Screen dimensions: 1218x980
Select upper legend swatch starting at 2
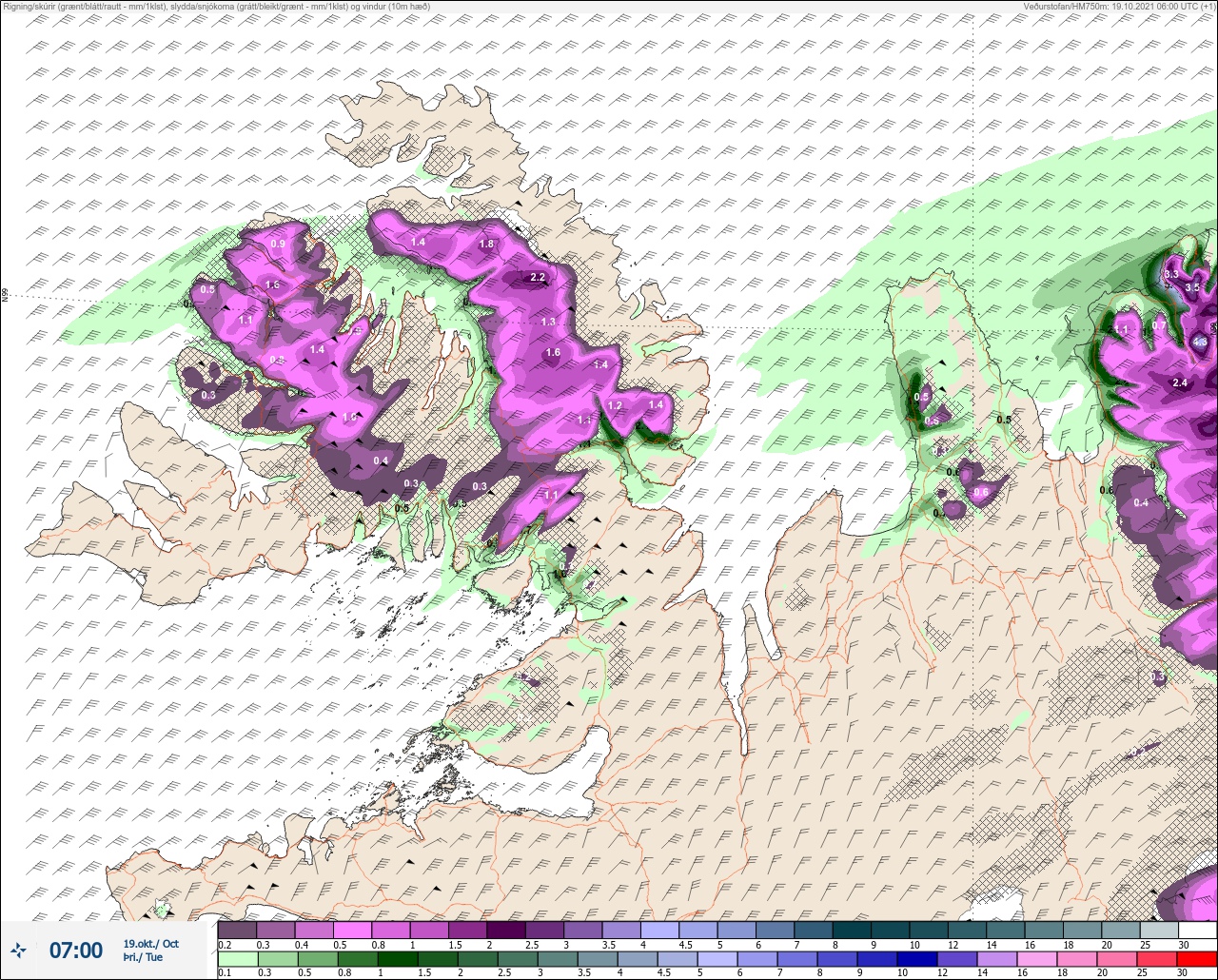[505, 930]
